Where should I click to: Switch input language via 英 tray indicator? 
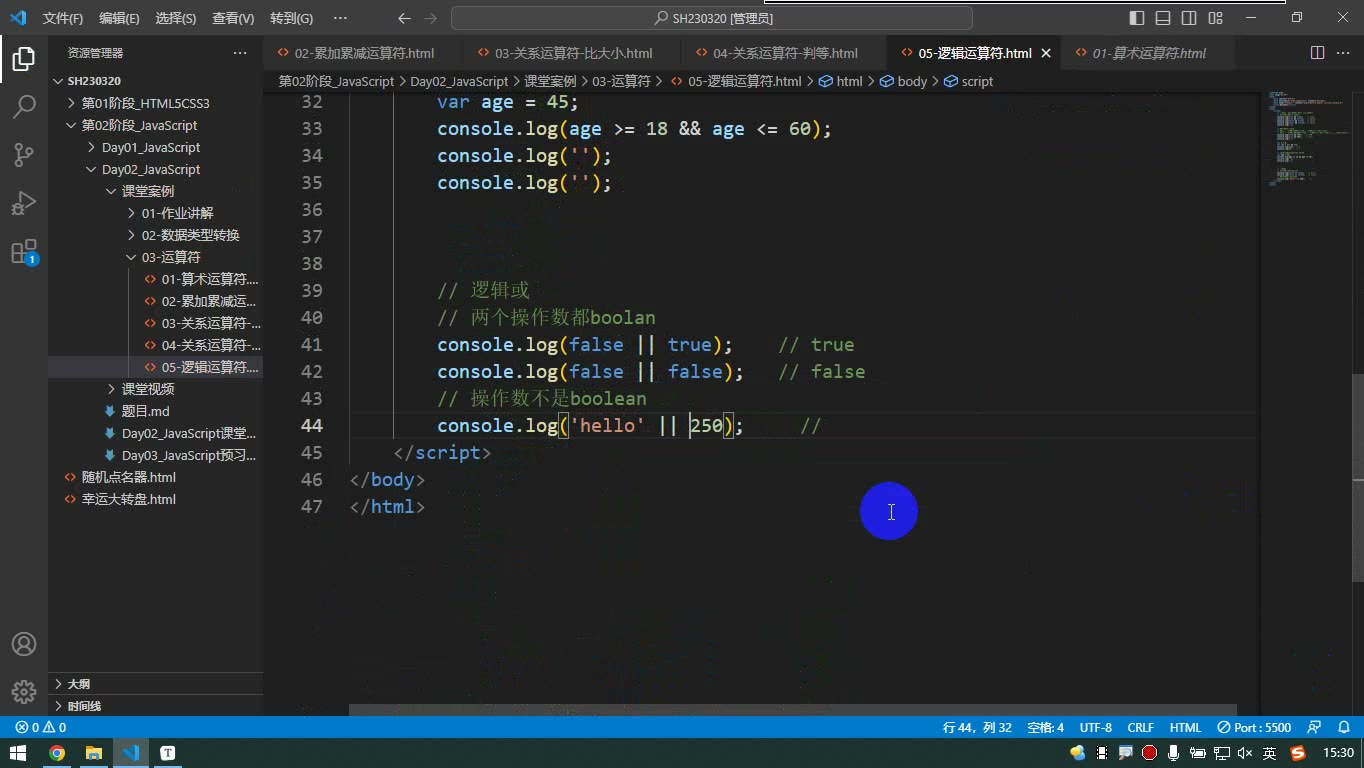1269,753
